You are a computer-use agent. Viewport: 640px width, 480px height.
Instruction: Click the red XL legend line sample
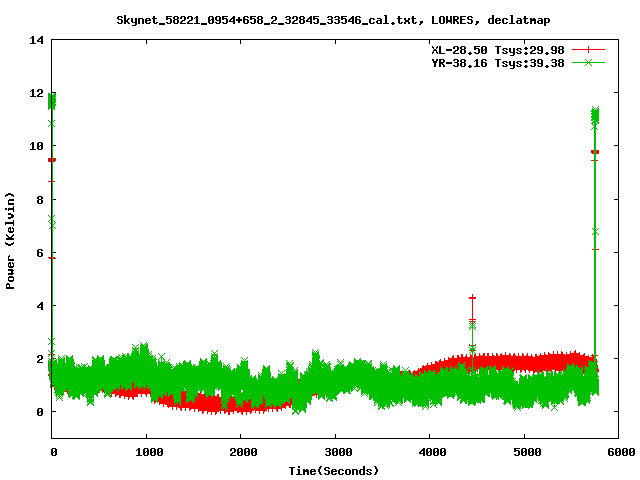click(588, 50)
